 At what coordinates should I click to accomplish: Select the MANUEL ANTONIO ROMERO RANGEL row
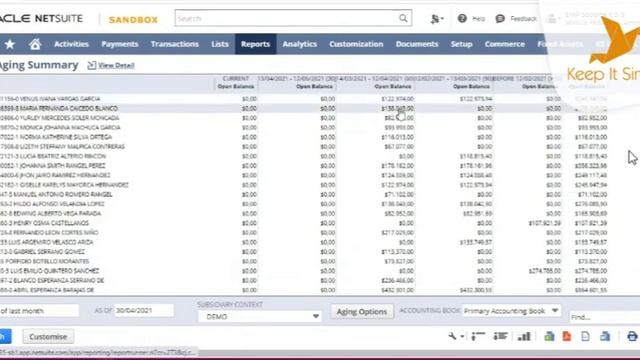tap(304, 194)
